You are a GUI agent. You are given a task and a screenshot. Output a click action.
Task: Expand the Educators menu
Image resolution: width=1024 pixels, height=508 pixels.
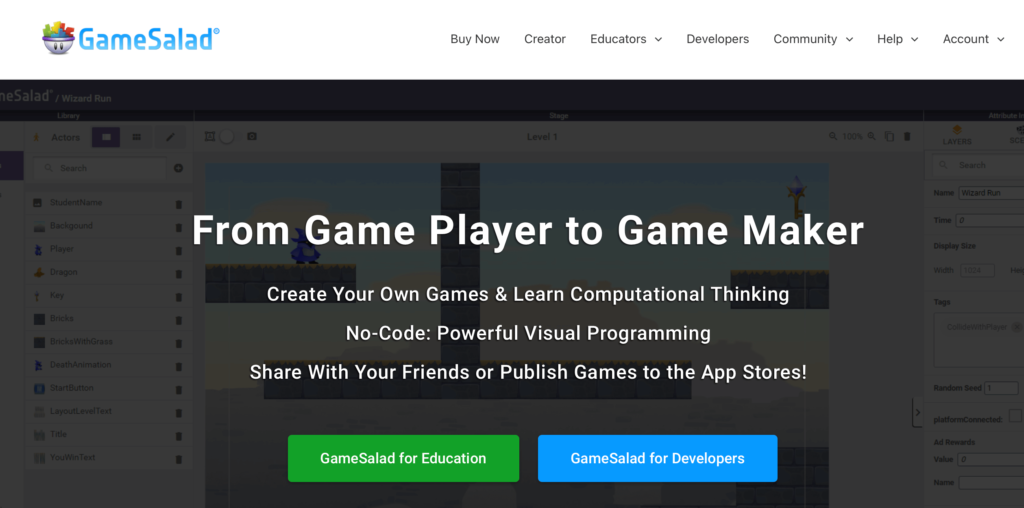point(626,39)
